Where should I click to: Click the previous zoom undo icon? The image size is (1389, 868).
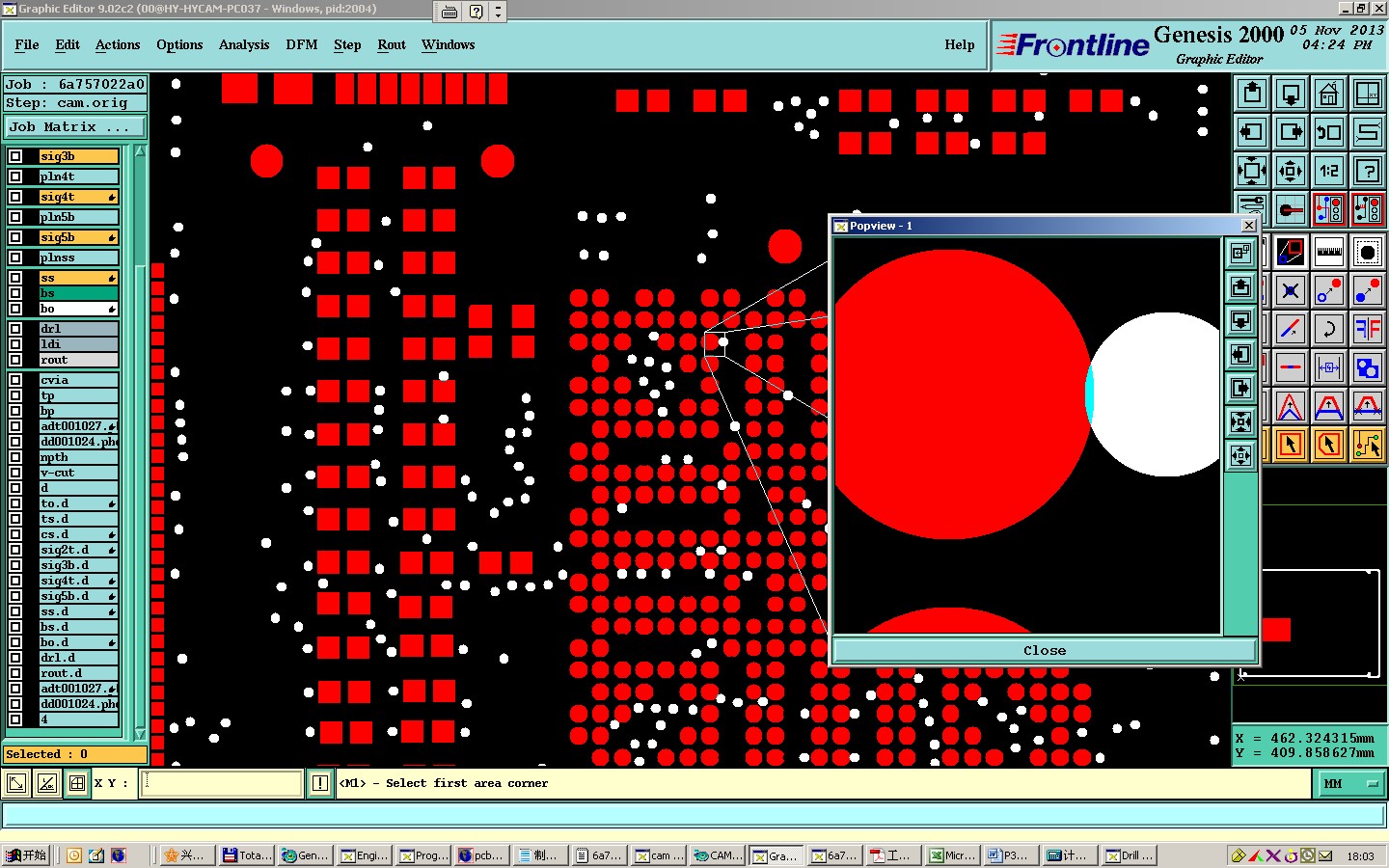(1329, 132)
